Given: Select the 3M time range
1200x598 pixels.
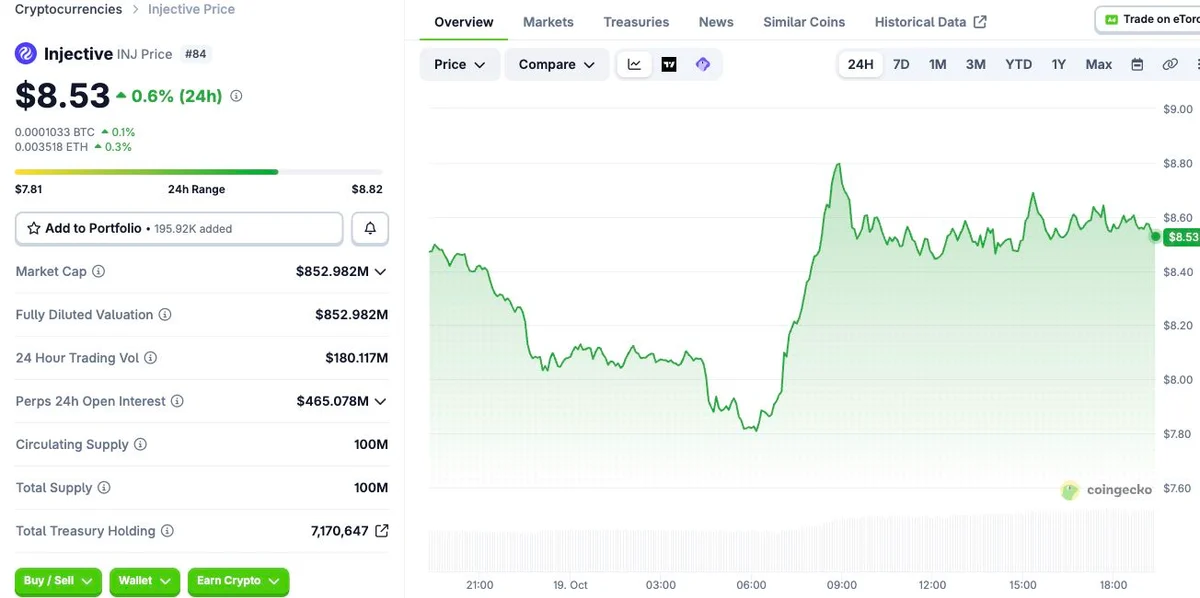Looking at the screenshot, I should 976,64.
